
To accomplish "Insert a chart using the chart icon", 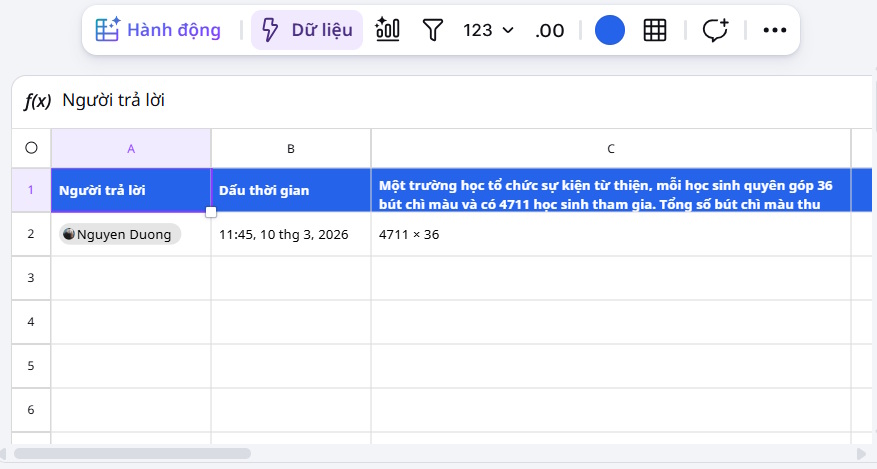I will pyautogui.click(x=388, y=30).
